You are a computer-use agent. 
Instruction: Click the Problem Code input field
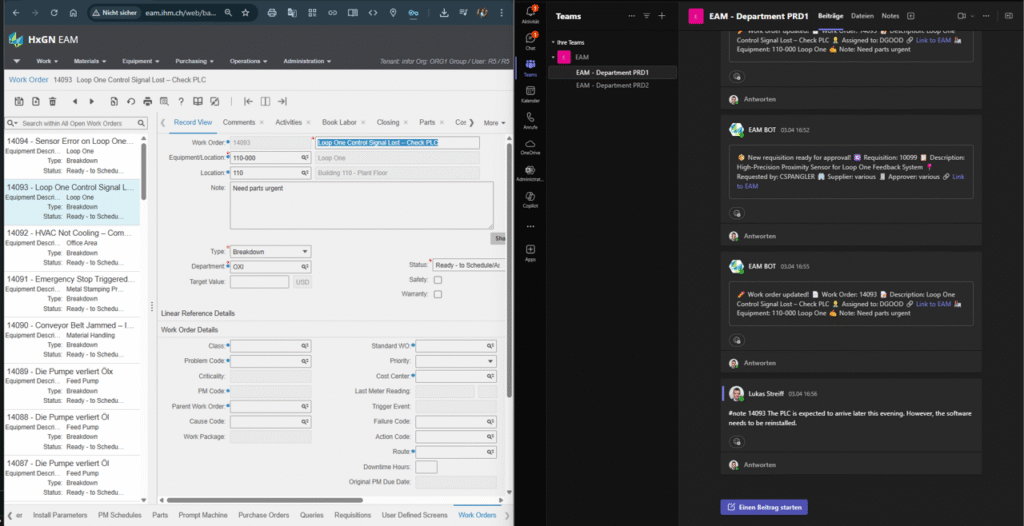pyautogui.click(x=265, y=361)
